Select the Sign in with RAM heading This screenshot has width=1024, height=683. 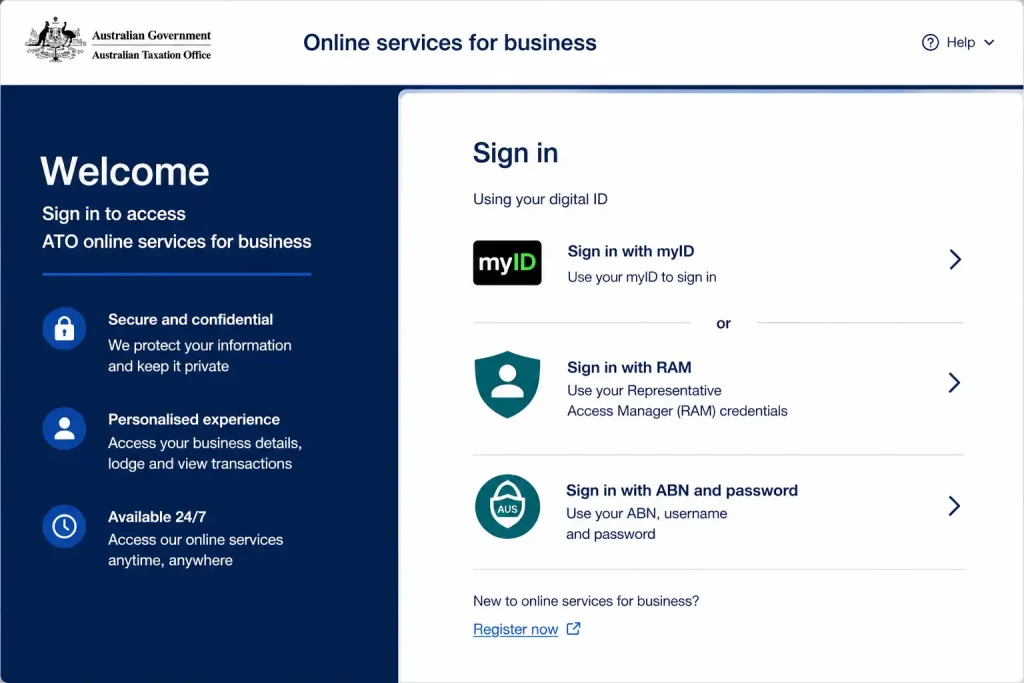click(629, 368)
